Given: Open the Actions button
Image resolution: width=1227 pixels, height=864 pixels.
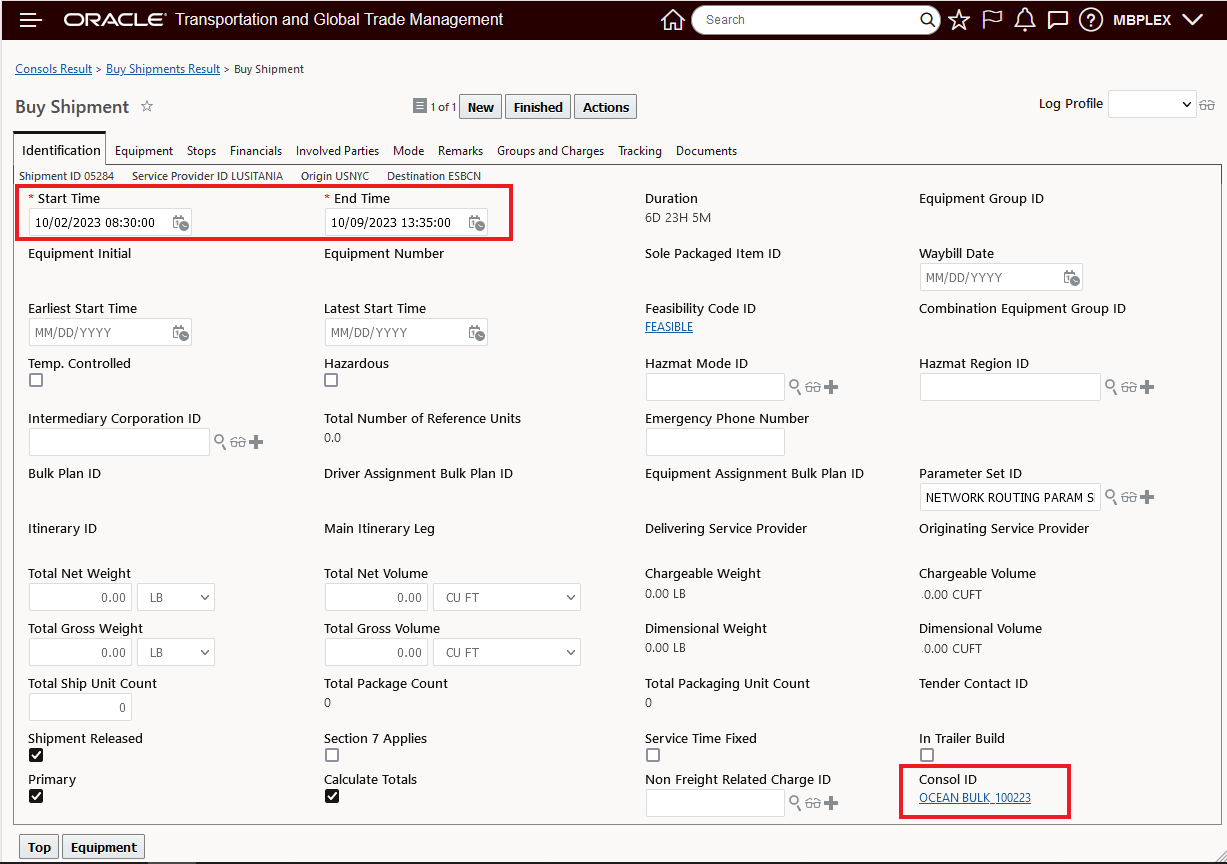Looking at the screenshot, I should (x=606, y=107).
